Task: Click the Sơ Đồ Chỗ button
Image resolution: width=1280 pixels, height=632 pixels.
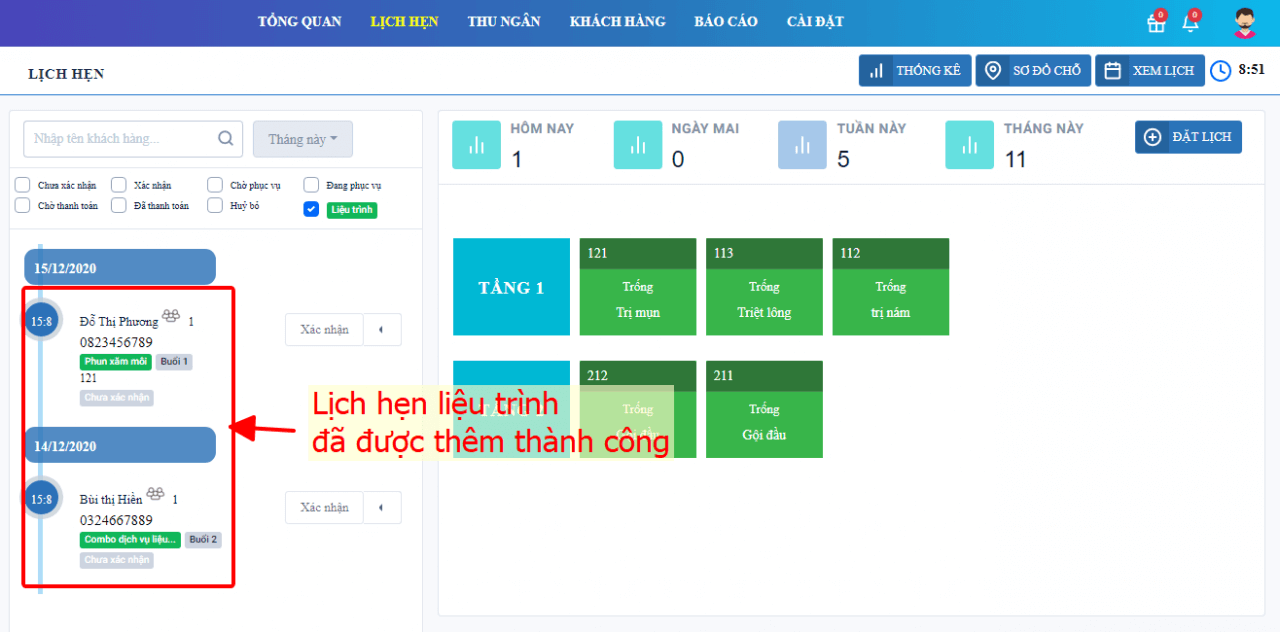Action: pos(1033,71)
